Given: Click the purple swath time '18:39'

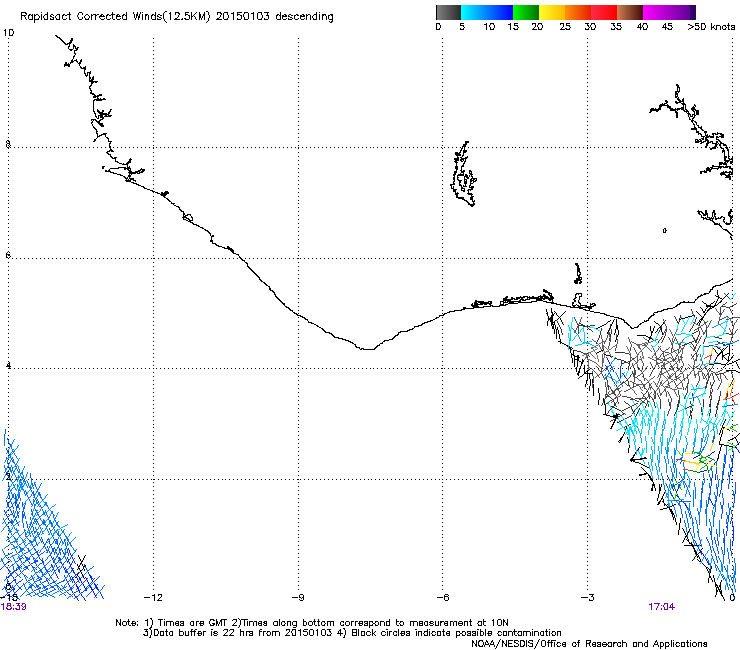Looking at the screenshot, I should point(13,607).
